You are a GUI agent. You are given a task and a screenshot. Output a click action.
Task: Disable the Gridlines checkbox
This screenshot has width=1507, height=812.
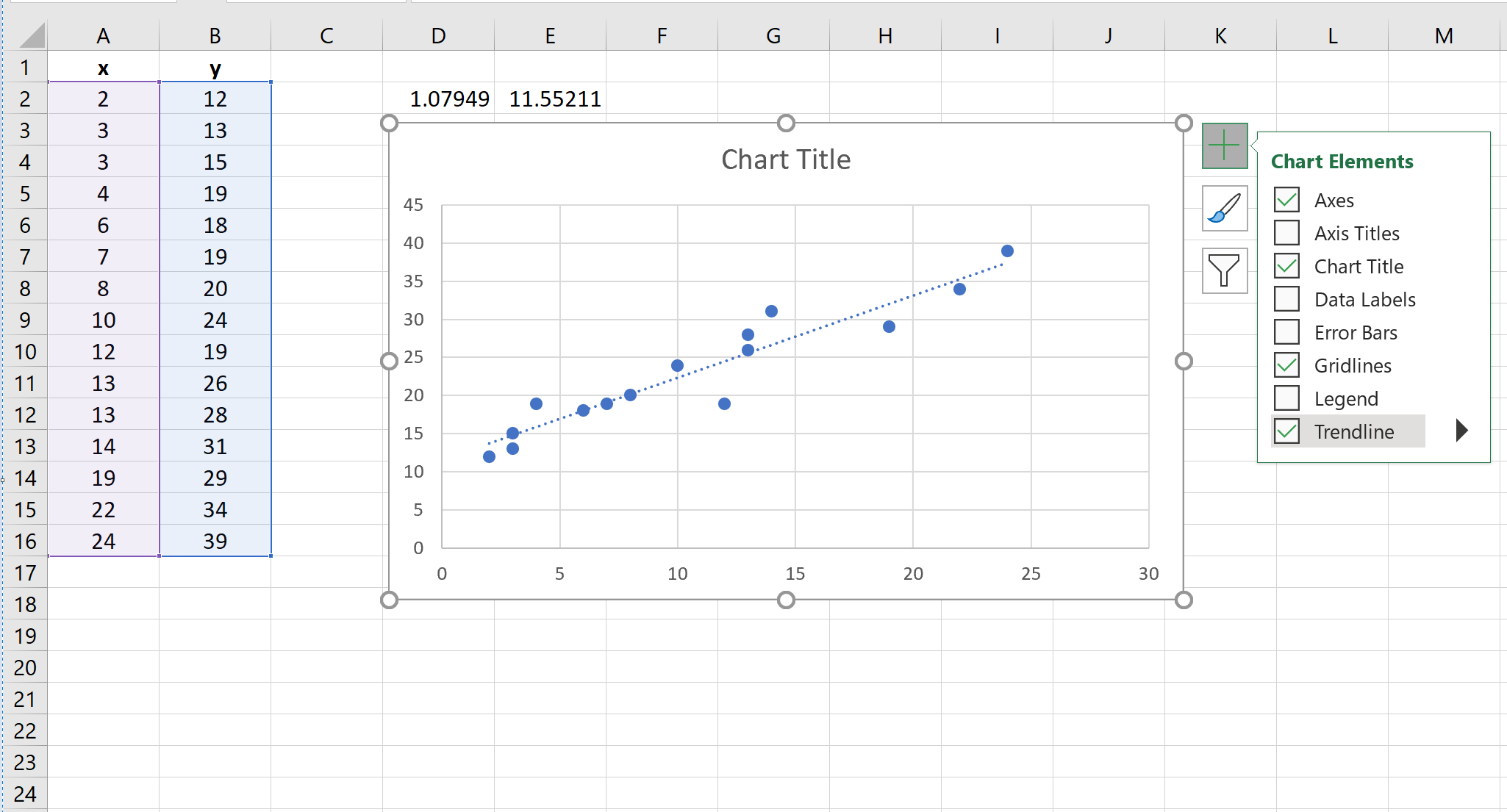coord(1286,365)
